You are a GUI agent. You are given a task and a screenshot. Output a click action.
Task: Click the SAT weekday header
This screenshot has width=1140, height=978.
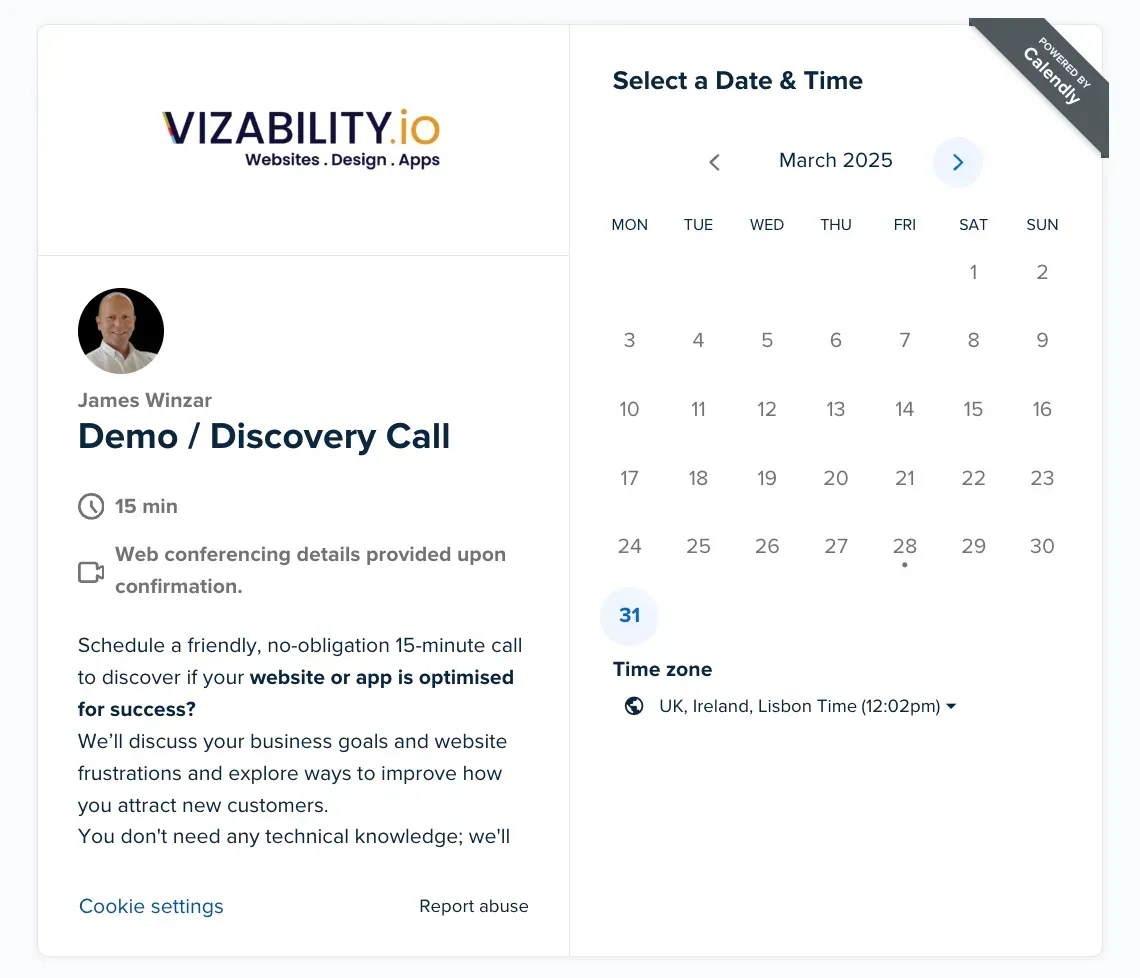coord(974,225)
